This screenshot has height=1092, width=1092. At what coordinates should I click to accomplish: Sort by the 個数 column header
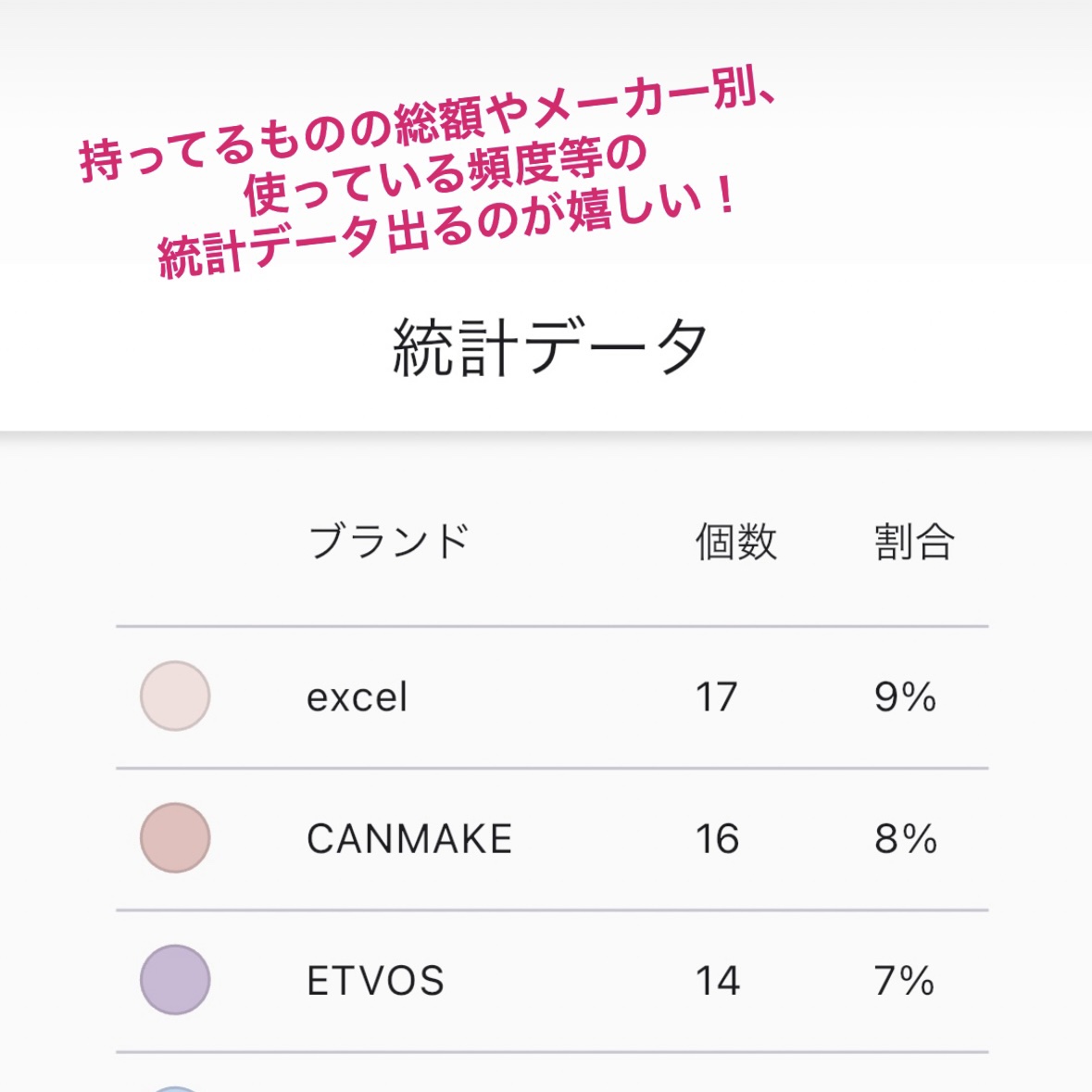(x=735, y=542)
